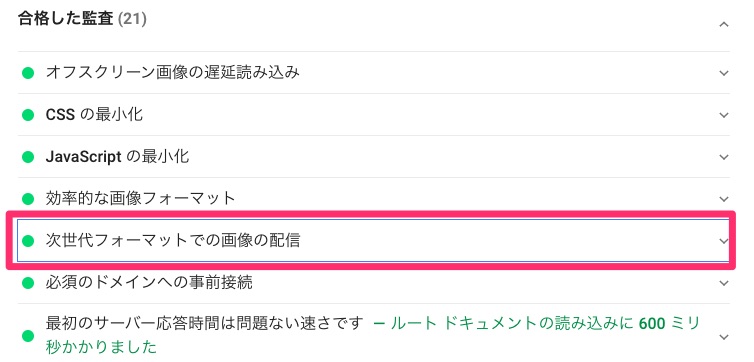Click green dot beside 最初のサーバー応答時間
This screenshot has height=362, width=754.
28,336
